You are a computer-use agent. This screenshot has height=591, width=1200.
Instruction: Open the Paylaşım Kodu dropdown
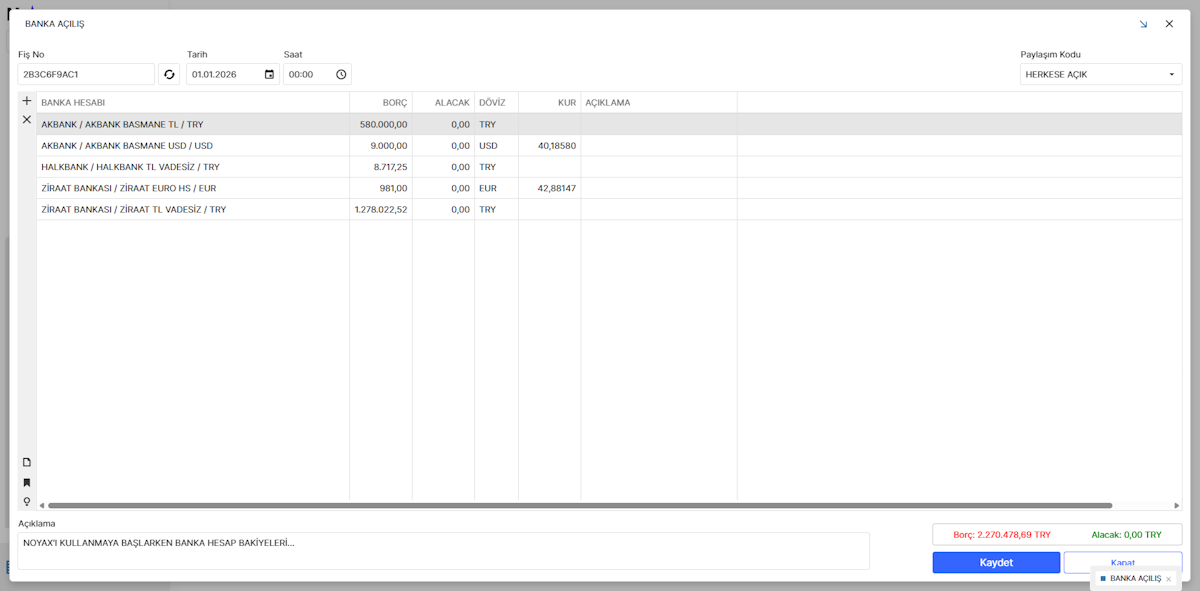click(1100, 74)
